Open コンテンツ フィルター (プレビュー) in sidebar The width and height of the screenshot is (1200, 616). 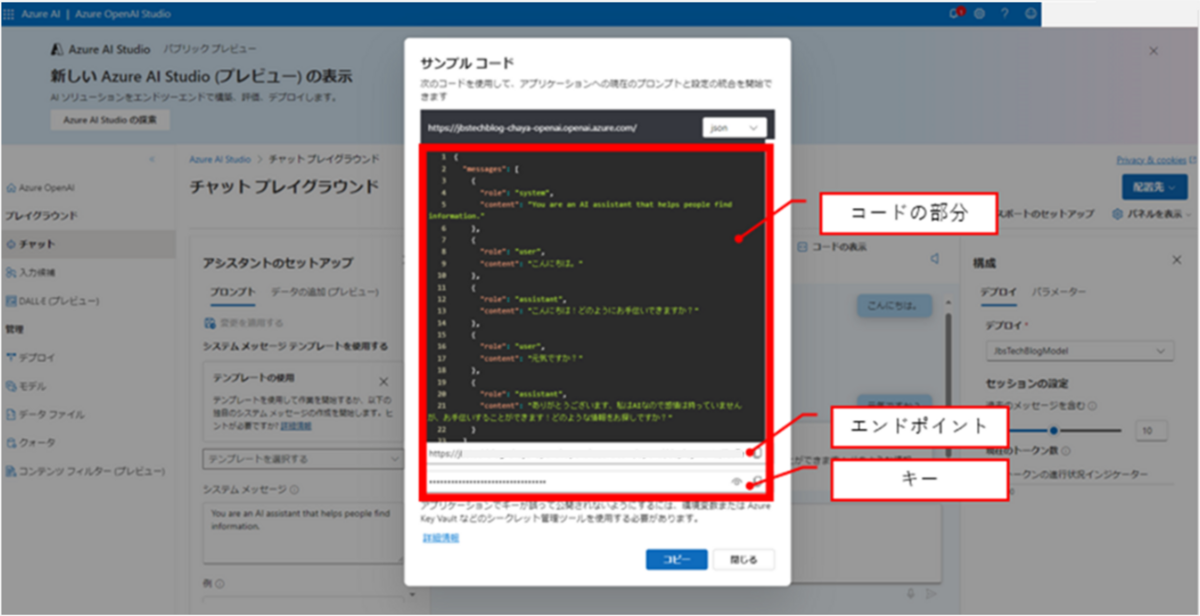pyautogui.click(x=84, y=470)
